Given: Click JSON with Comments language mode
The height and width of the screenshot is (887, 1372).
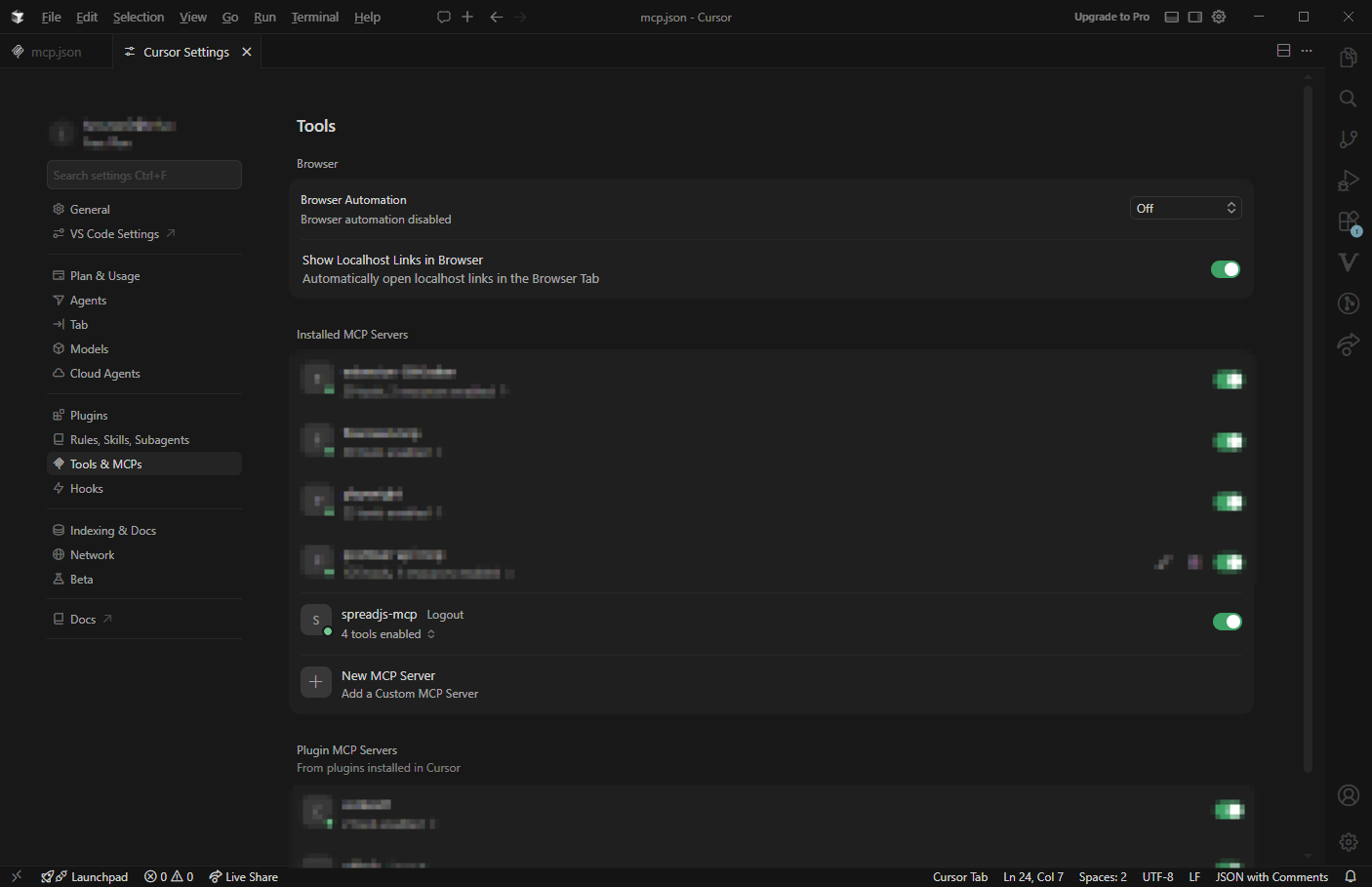Looking at the screenshot, I should pyautogui.click(x=1271, y=877).
